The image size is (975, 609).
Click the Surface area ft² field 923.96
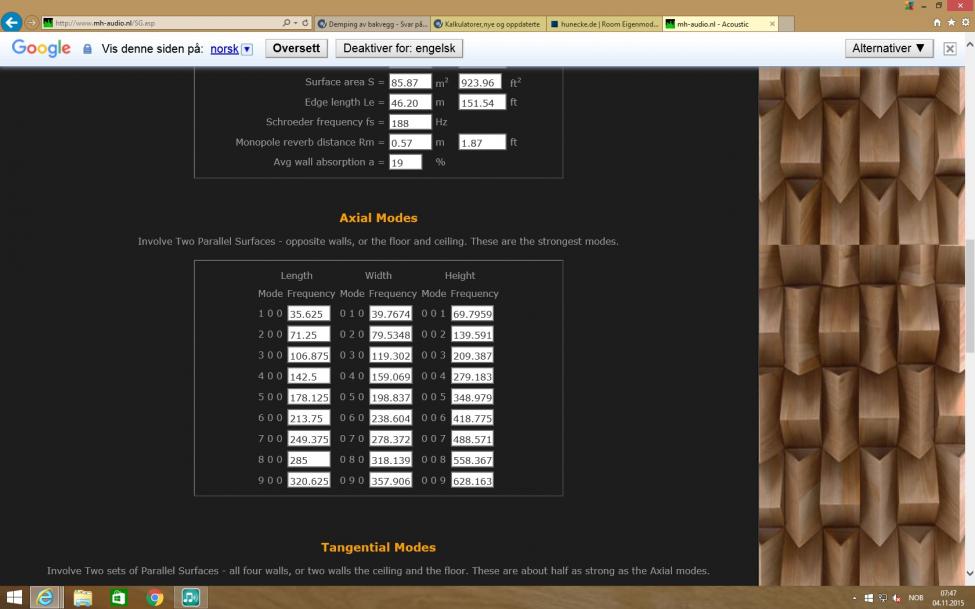(479, 82)
